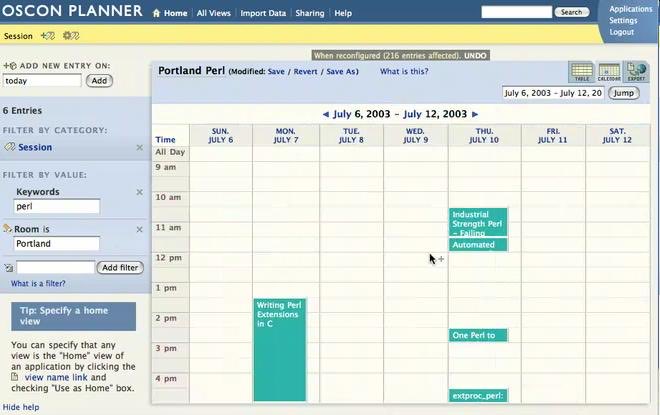660x415 pixels.
Task: Click Hide help link
Action: point(21,407)
